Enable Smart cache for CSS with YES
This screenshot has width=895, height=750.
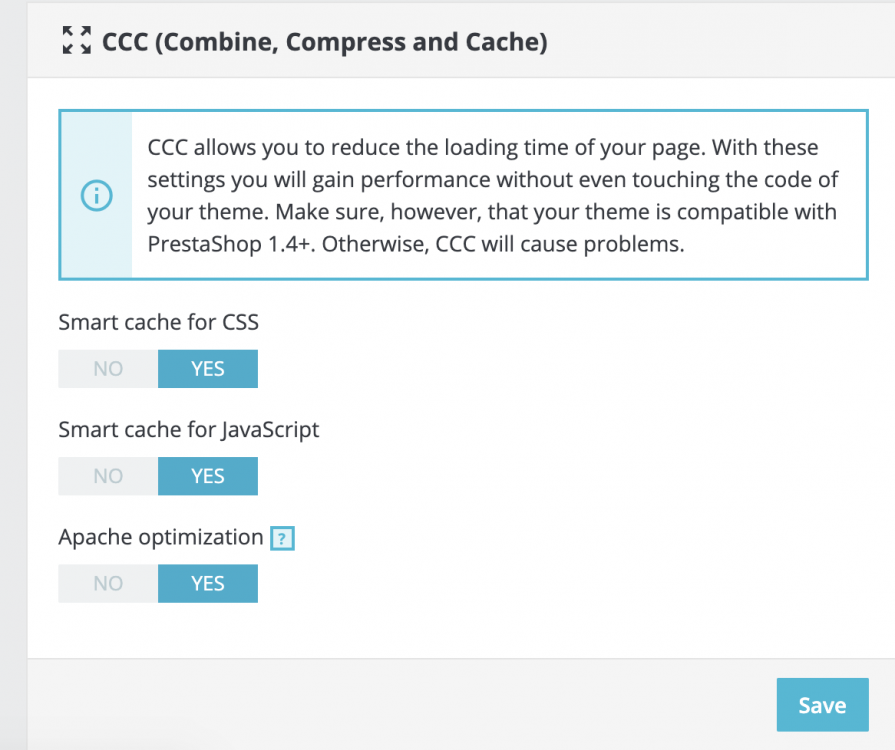click(208, 369)
